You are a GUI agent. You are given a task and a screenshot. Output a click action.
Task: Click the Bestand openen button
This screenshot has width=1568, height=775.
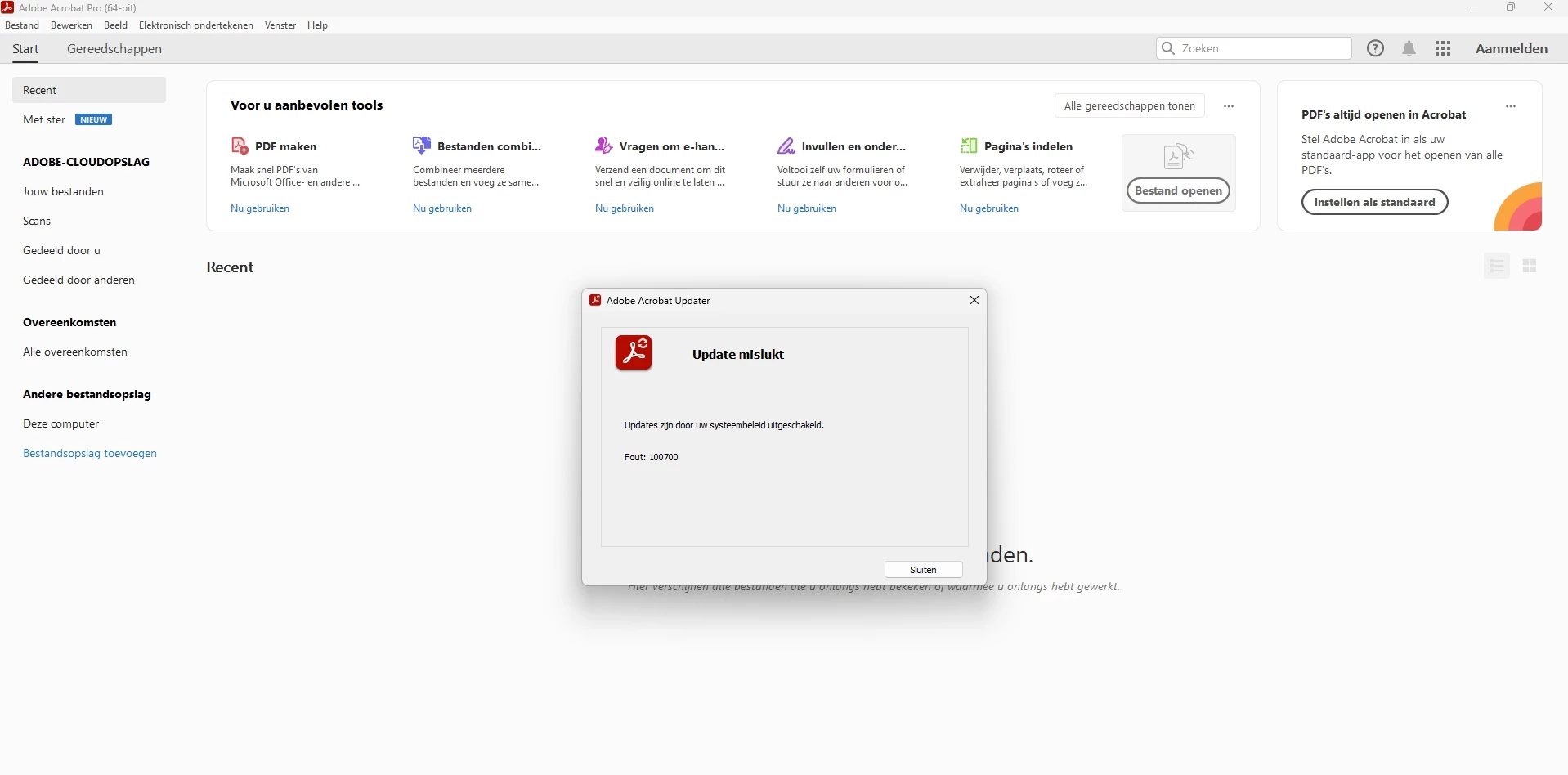1178,190
